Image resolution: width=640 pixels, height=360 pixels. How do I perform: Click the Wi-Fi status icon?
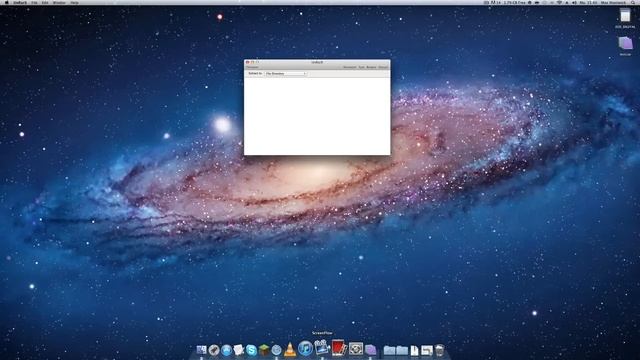559,2
